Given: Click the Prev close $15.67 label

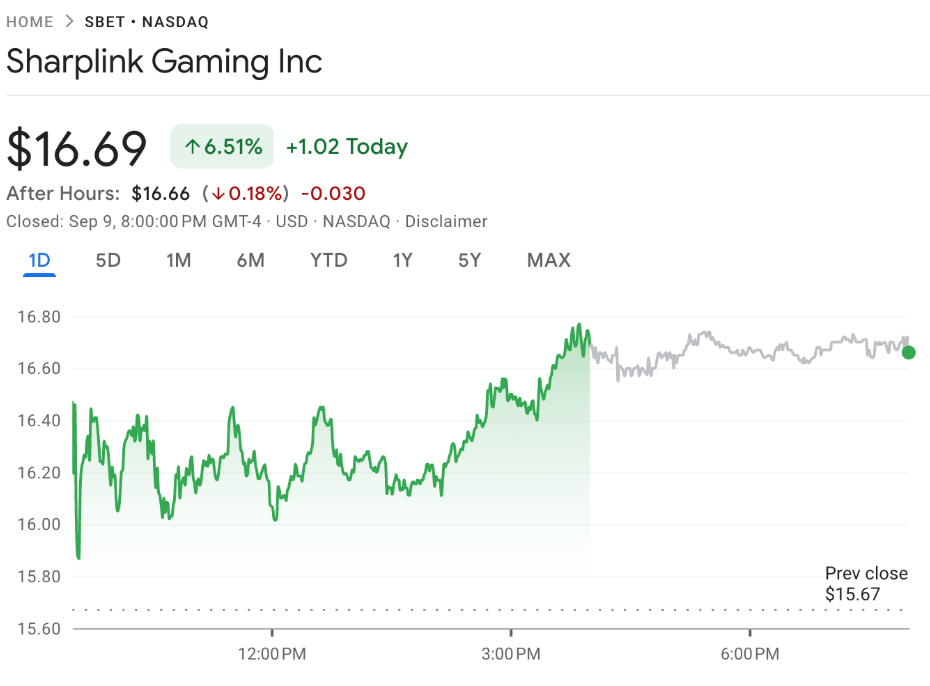Looking at the screenshot, I should click(x=866, y=584).
